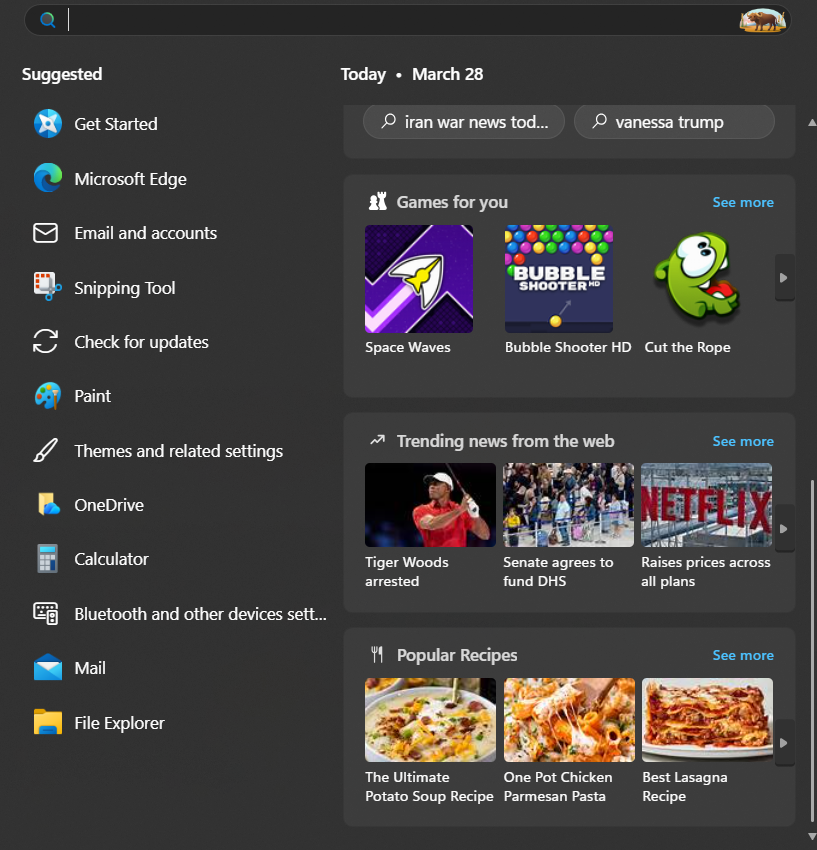Open File Explorer from Suggested
The width and height of the screenshot is (817, 850).
[118, 722]
